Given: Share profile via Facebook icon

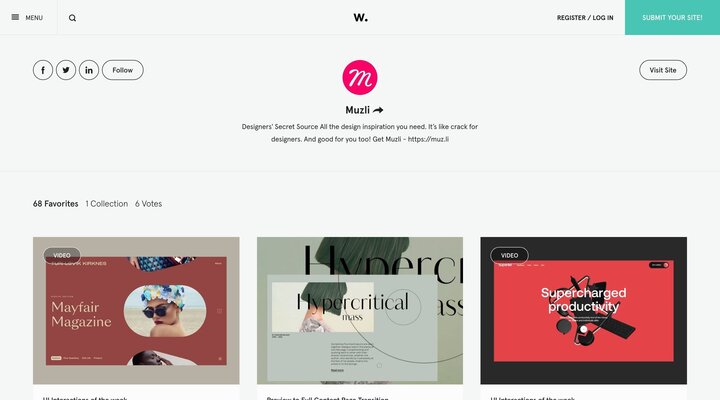Looking at the screenshot, I should pos(43,70).
